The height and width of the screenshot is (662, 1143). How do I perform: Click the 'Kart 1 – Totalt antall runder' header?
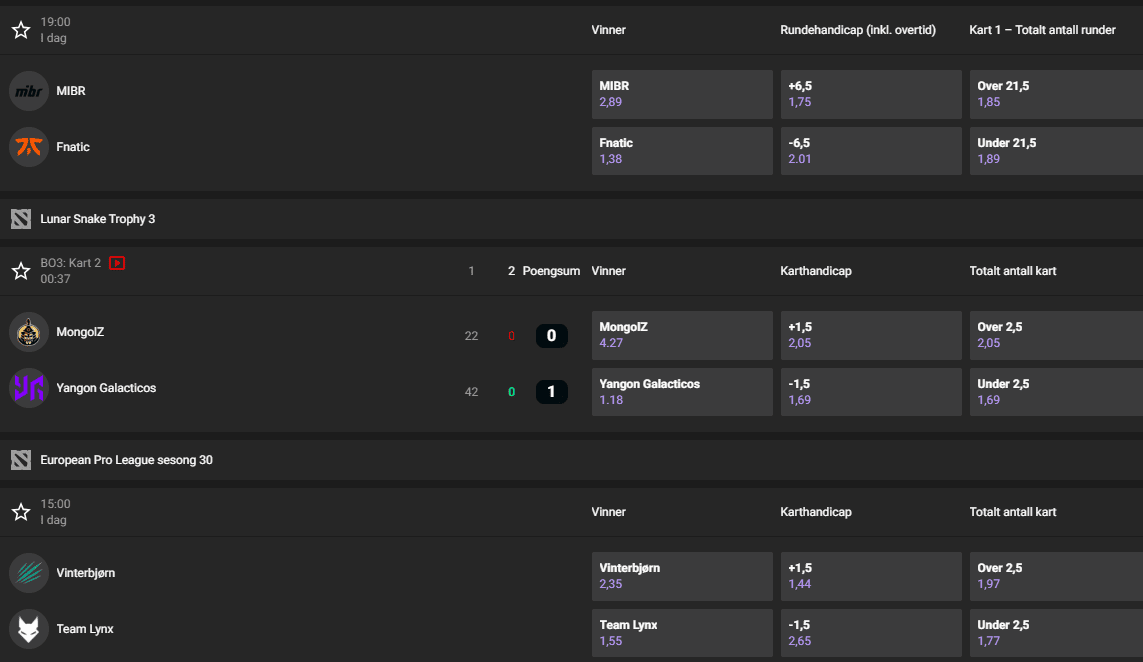pyautogui.click(x=1042, y=30)
